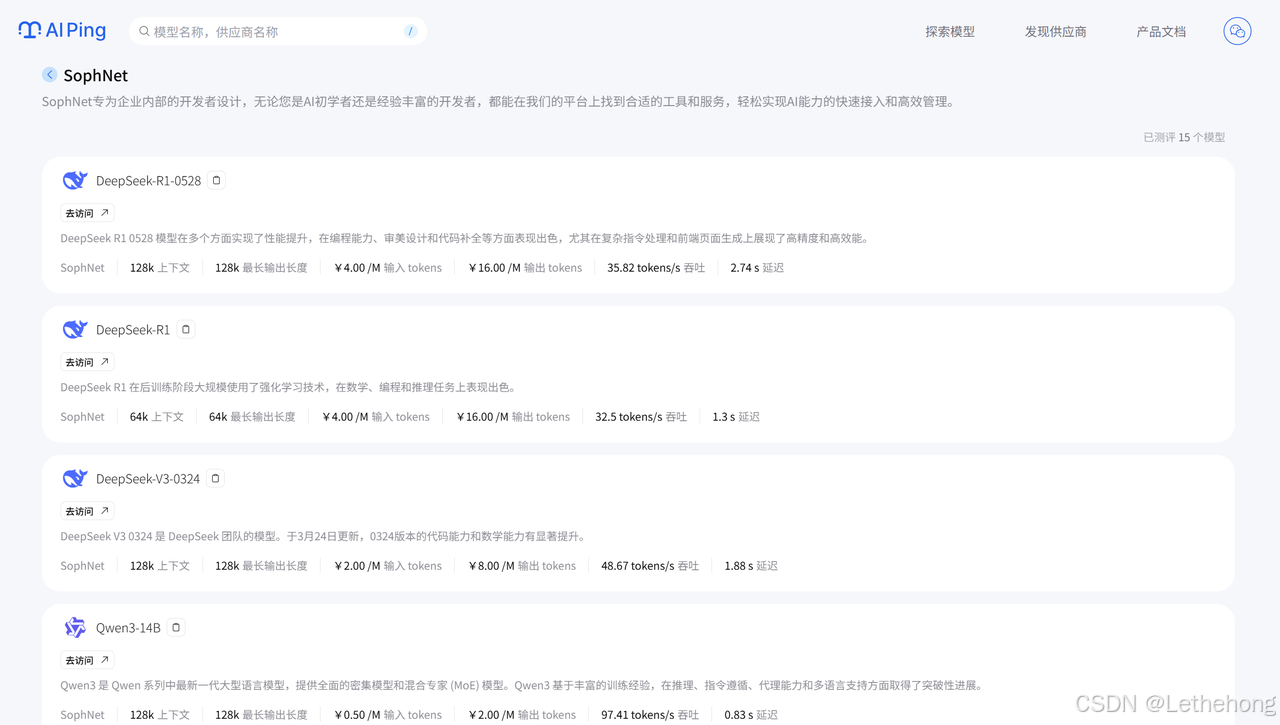The width and height of the screenshot is (1280, 725).
Task: Click the 1.3 s latency value
Action: click(x=736, y=417)
